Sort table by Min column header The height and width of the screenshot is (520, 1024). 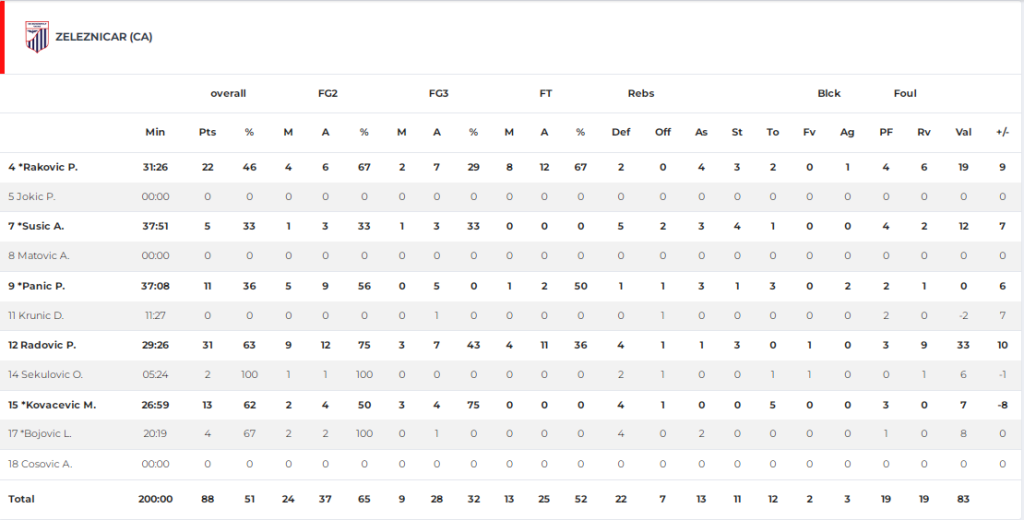(x=155, y=132)
